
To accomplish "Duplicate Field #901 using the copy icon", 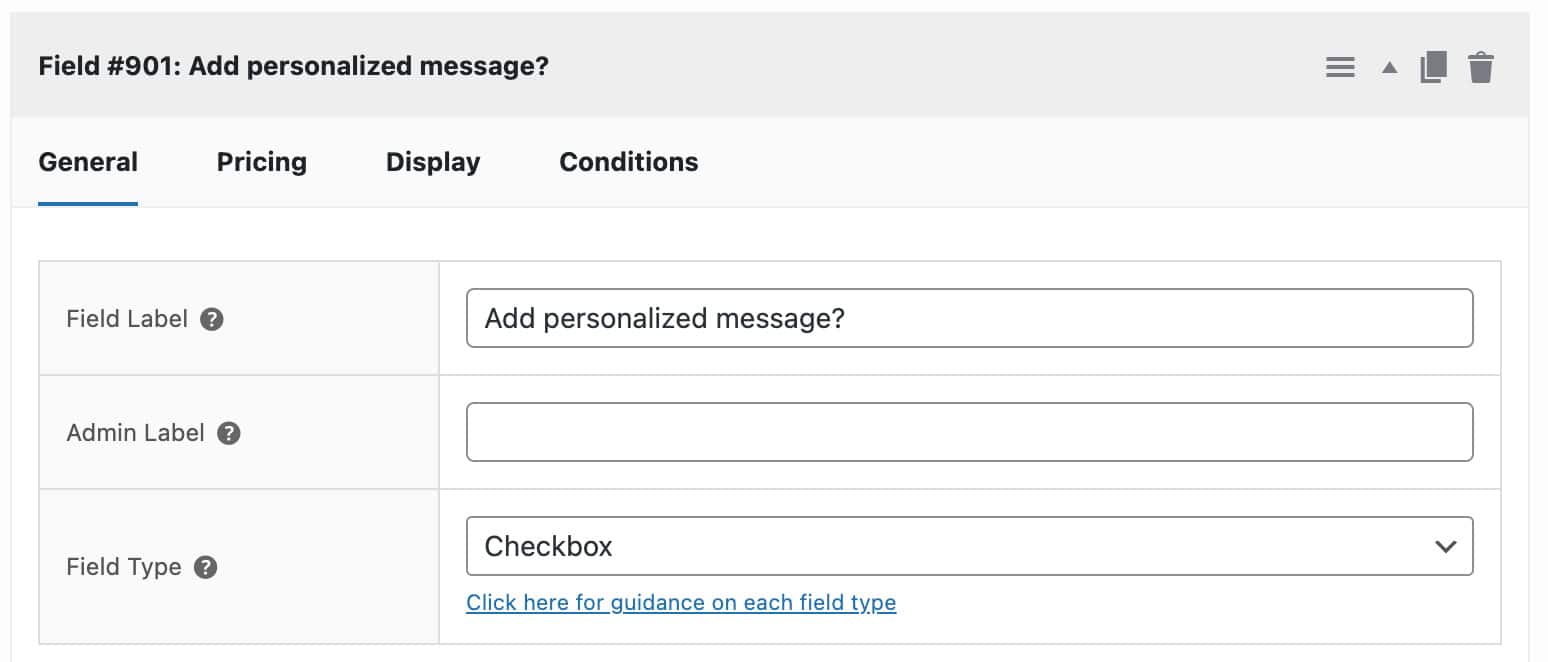I will [x=1434, y=66].
